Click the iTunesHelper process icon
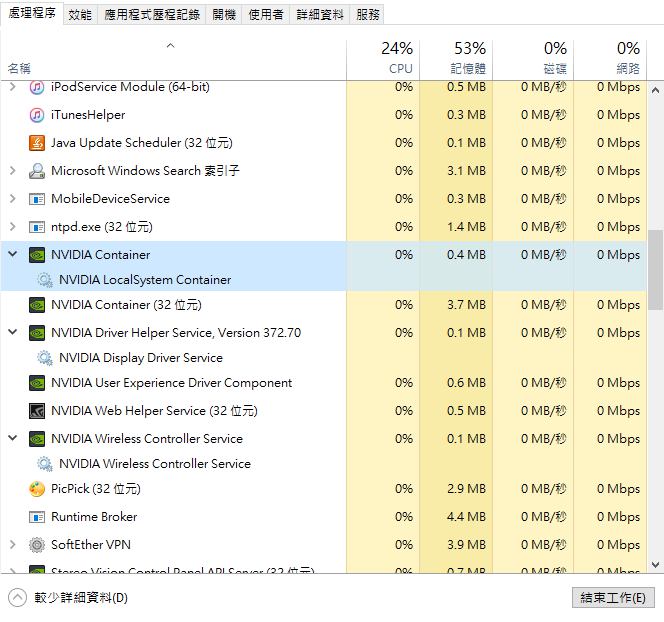This screenshot has width=664, height=622. 37,115
